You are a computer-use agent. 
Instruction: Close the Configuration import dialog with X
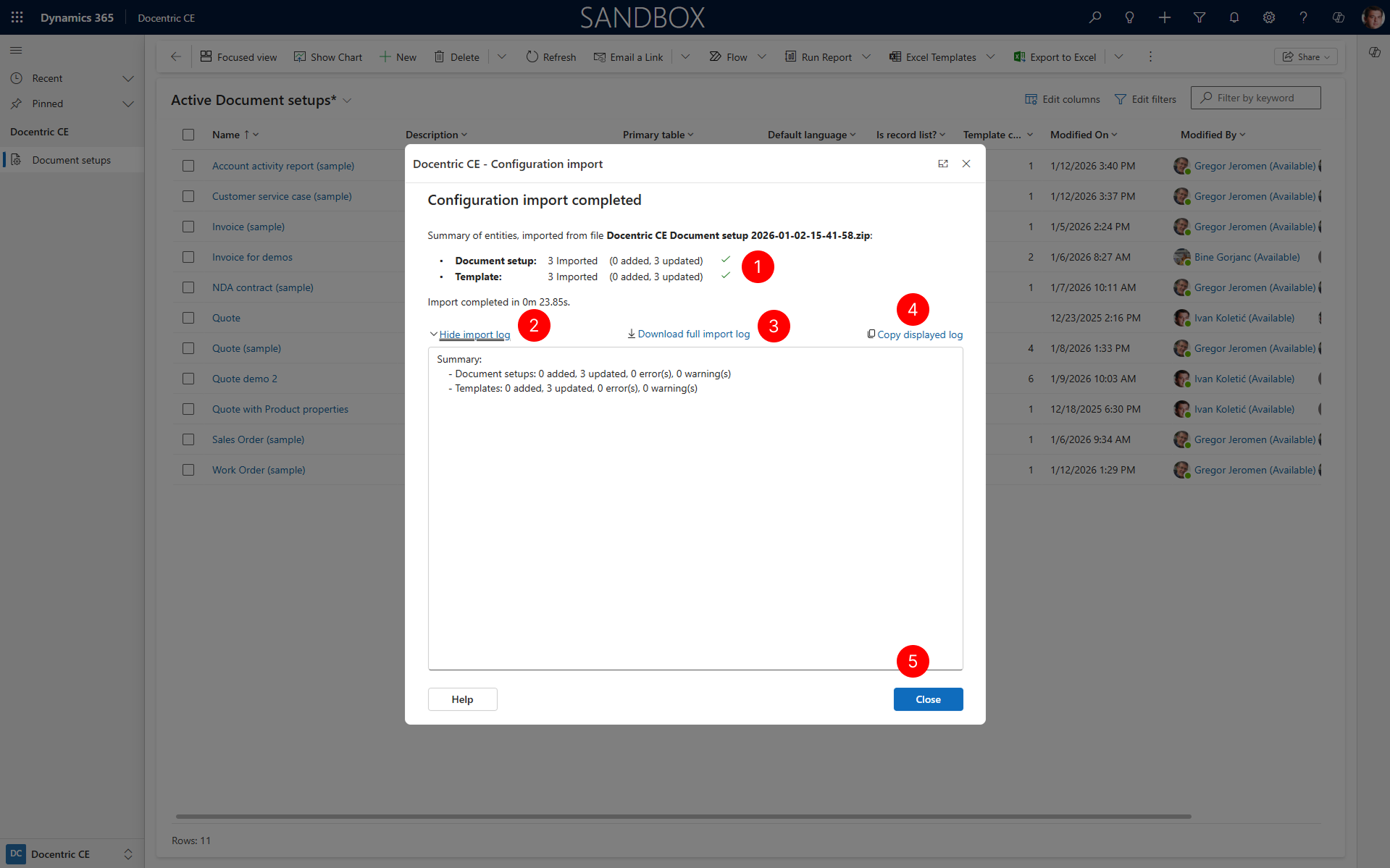click(x=966, y=164)
